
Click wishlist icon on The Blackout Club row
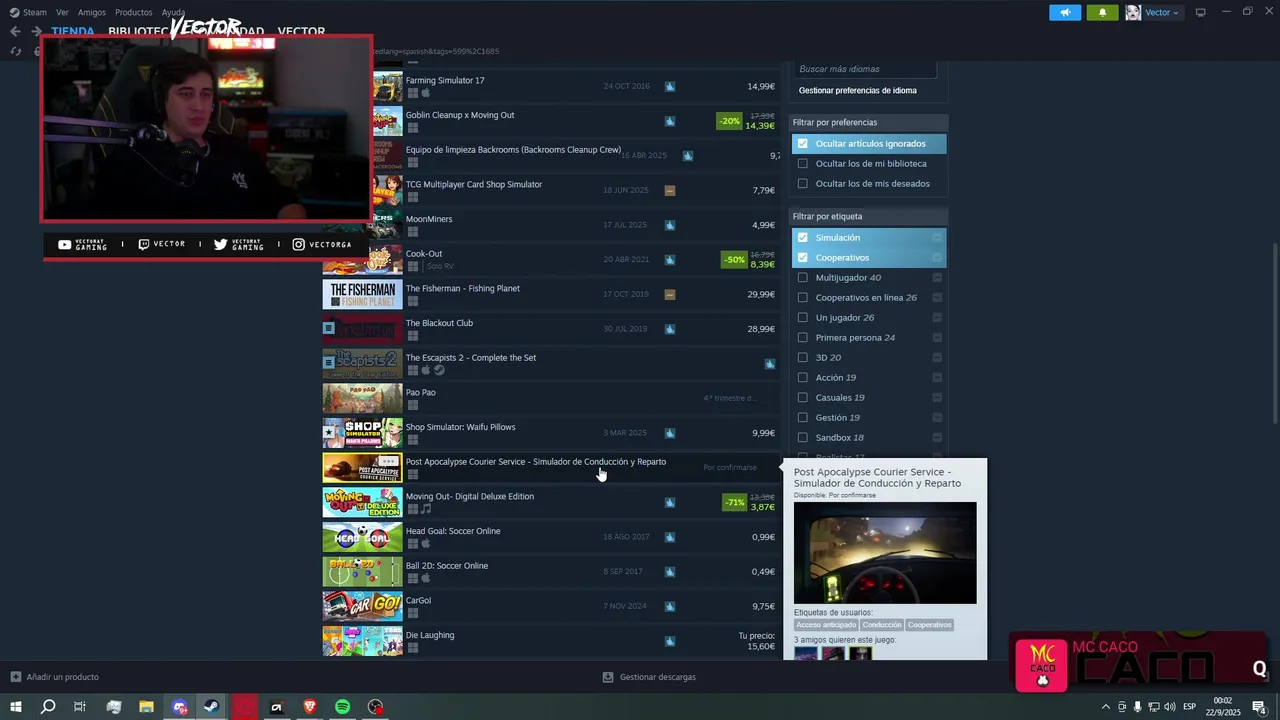670,329
